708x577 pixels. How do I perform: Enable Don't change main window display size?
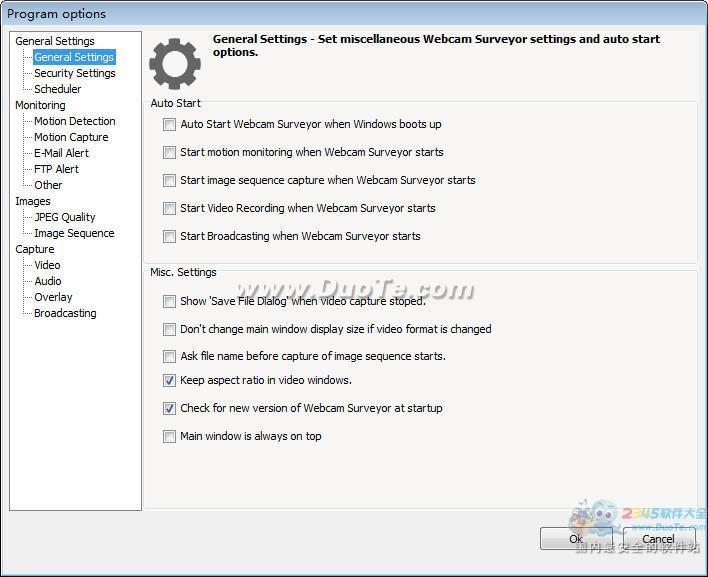point(169,330)
